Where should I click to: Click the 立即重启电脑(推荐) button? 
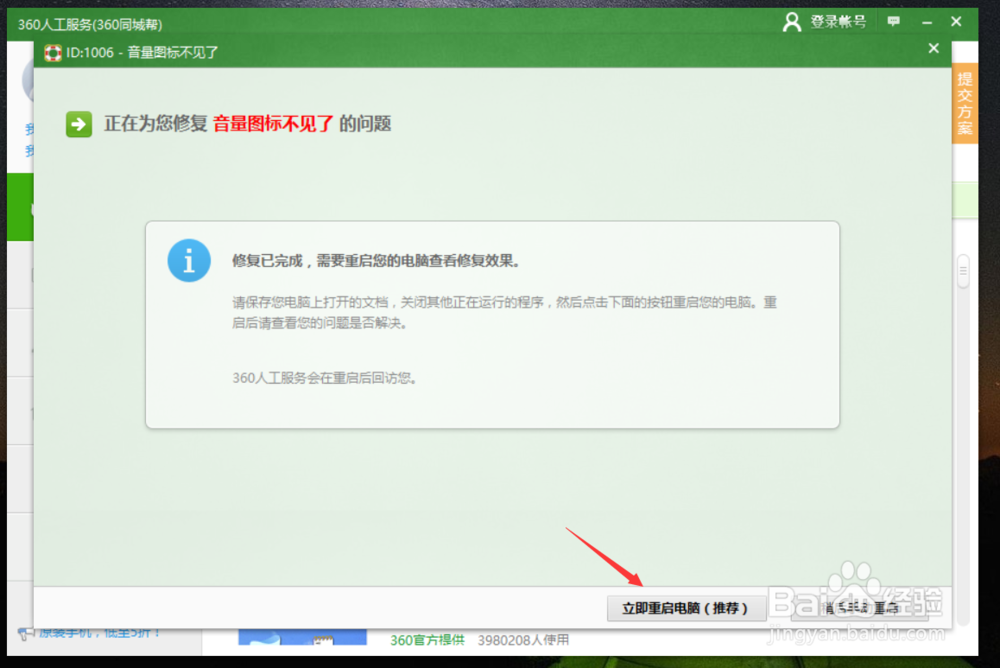[x=686, y=608]
